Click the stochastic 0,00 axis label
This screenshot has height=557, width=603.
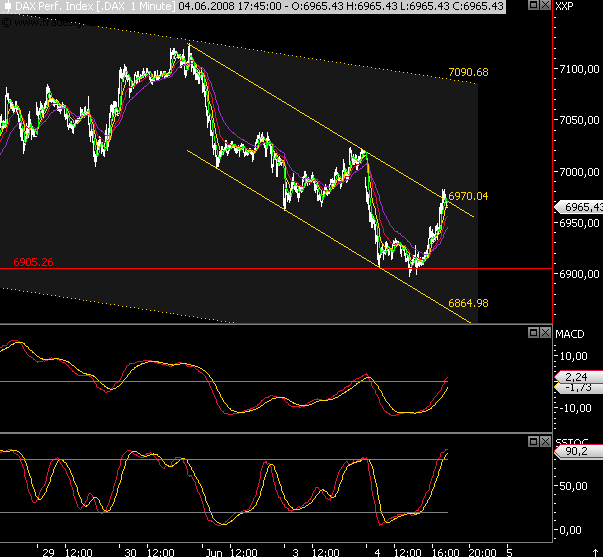coord(570,530)
